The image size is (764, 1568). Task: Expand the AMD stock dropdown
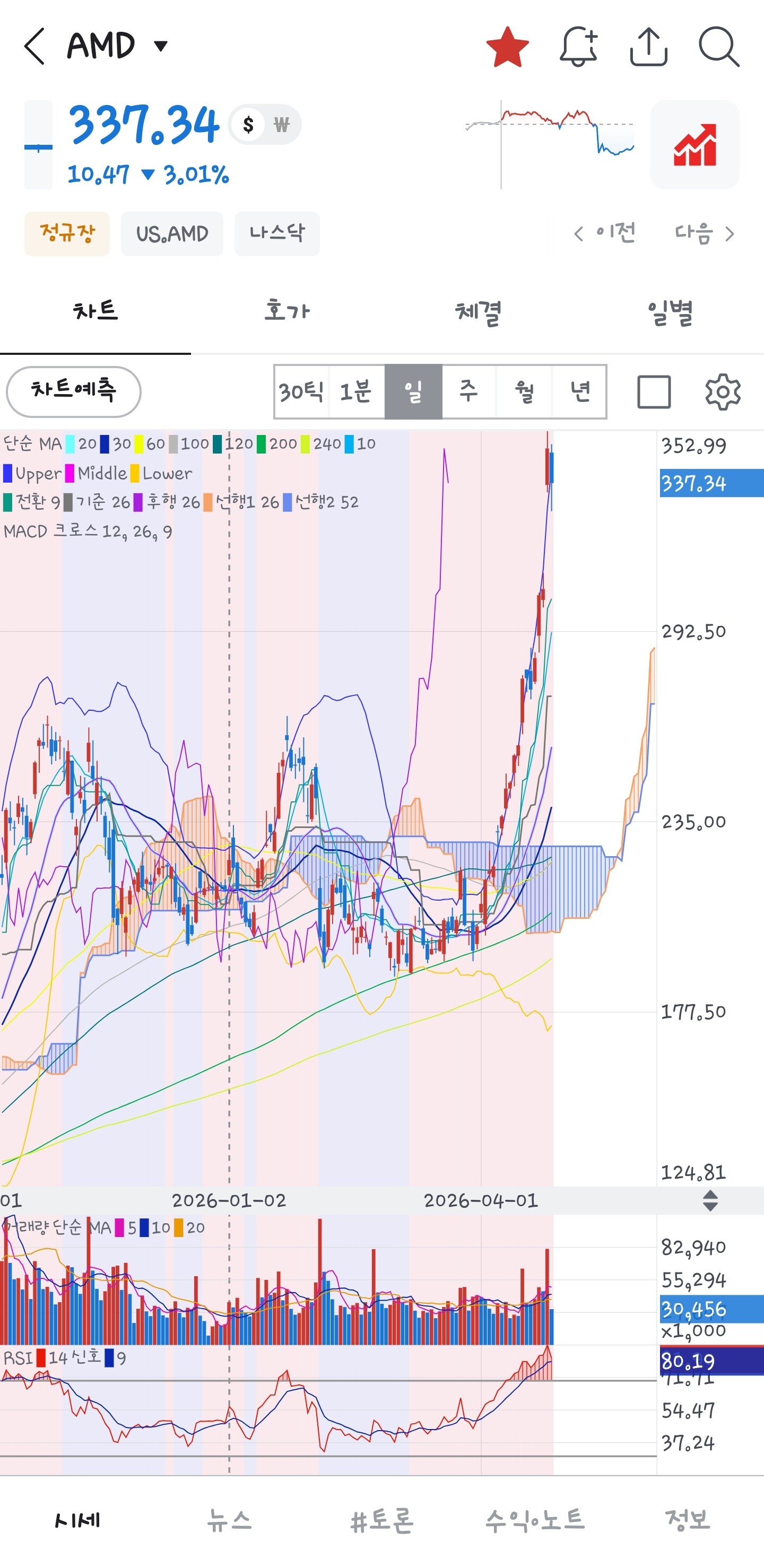point(161,46)
